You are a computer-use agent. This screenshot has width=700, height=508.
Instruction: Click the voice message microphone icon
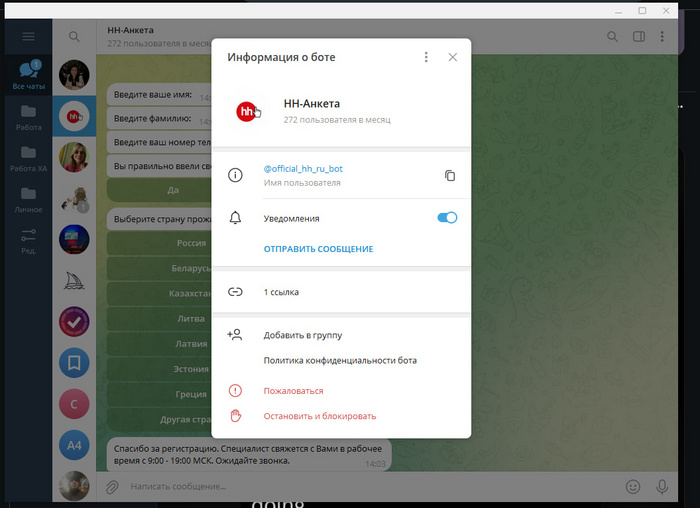coord(662,487)
